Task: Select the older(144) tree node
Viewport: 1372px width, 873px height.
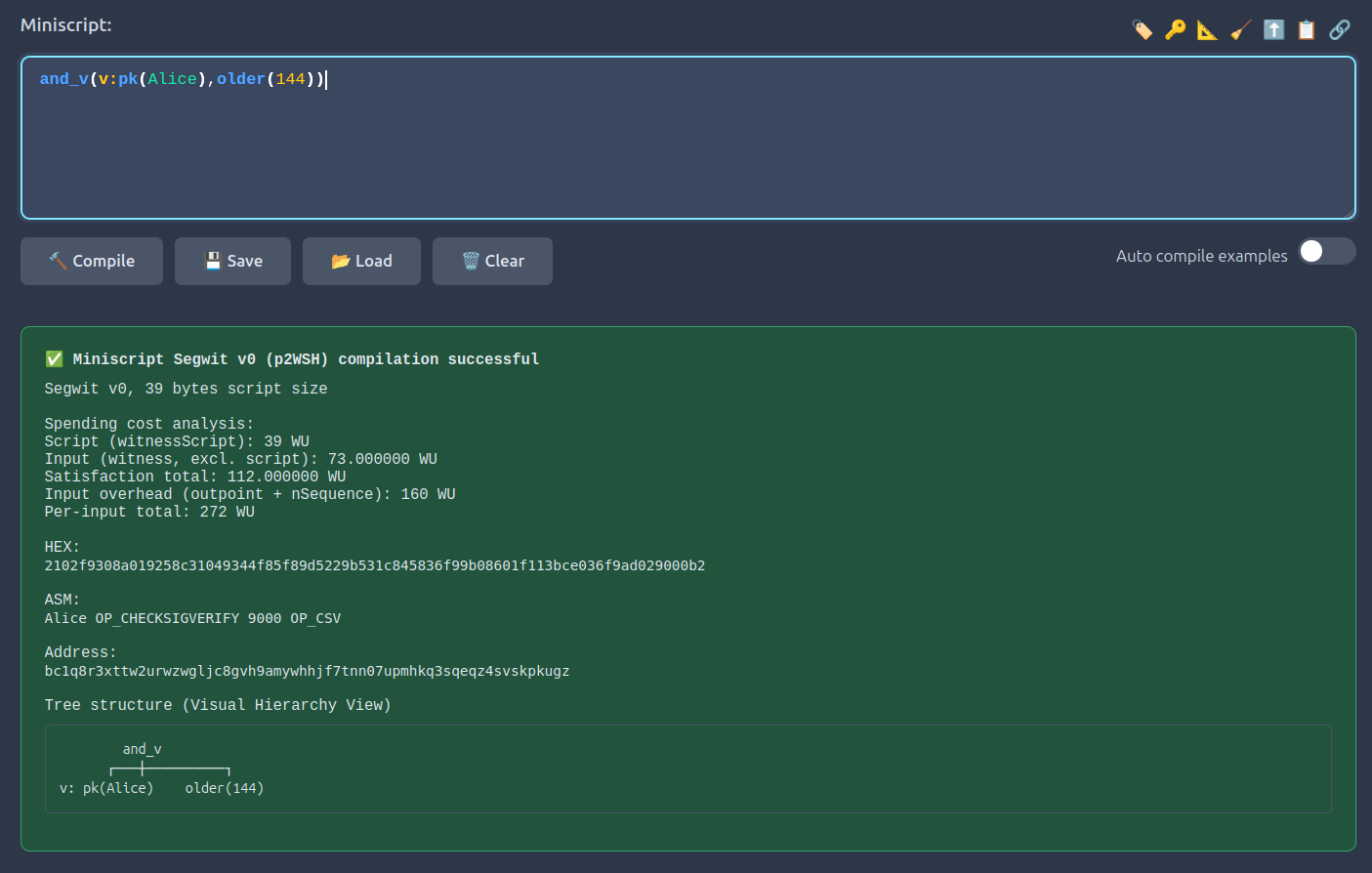Action: (225, 788)
